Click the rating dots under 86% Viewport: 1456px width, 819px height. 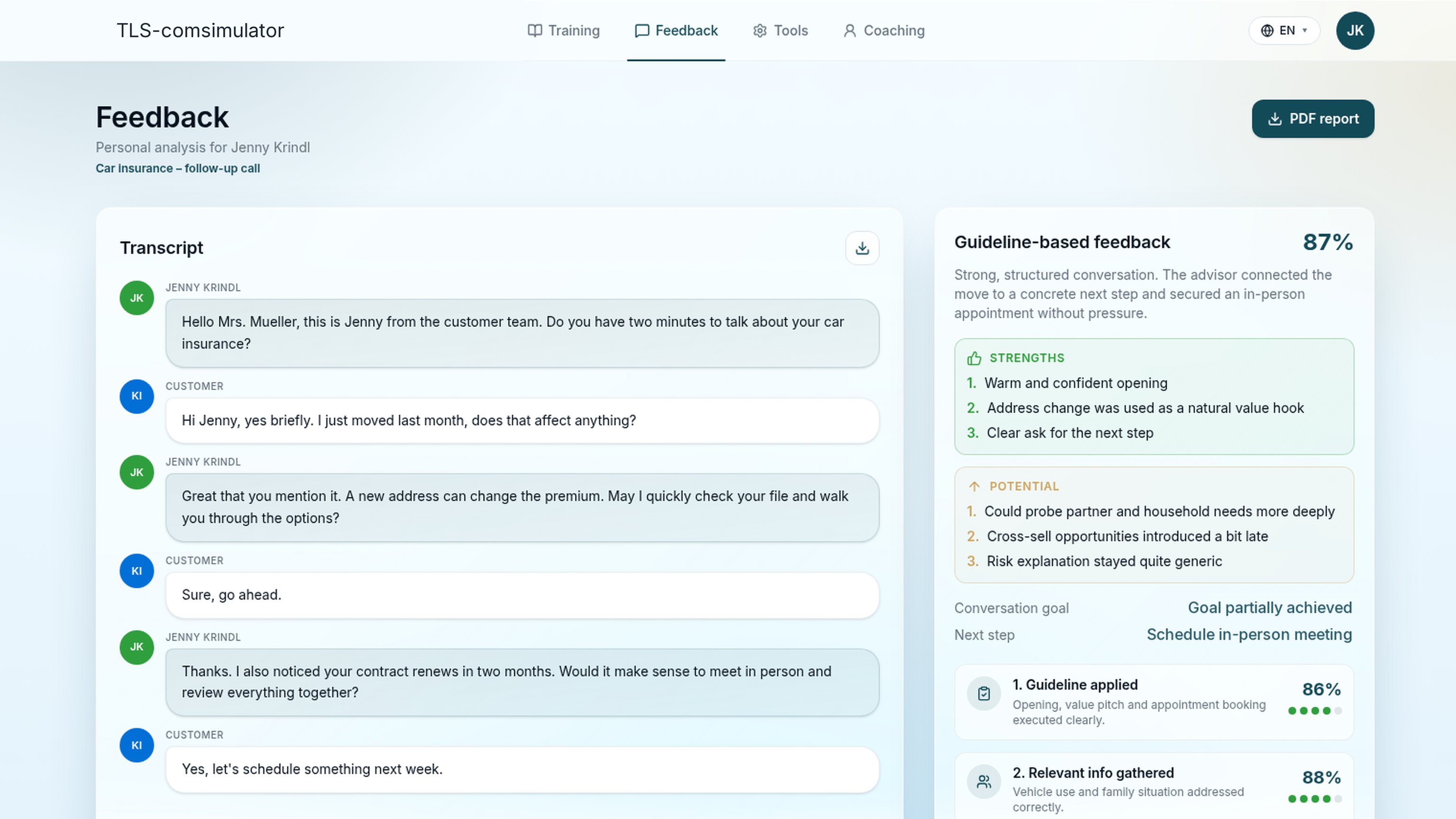coord(1315,711)
